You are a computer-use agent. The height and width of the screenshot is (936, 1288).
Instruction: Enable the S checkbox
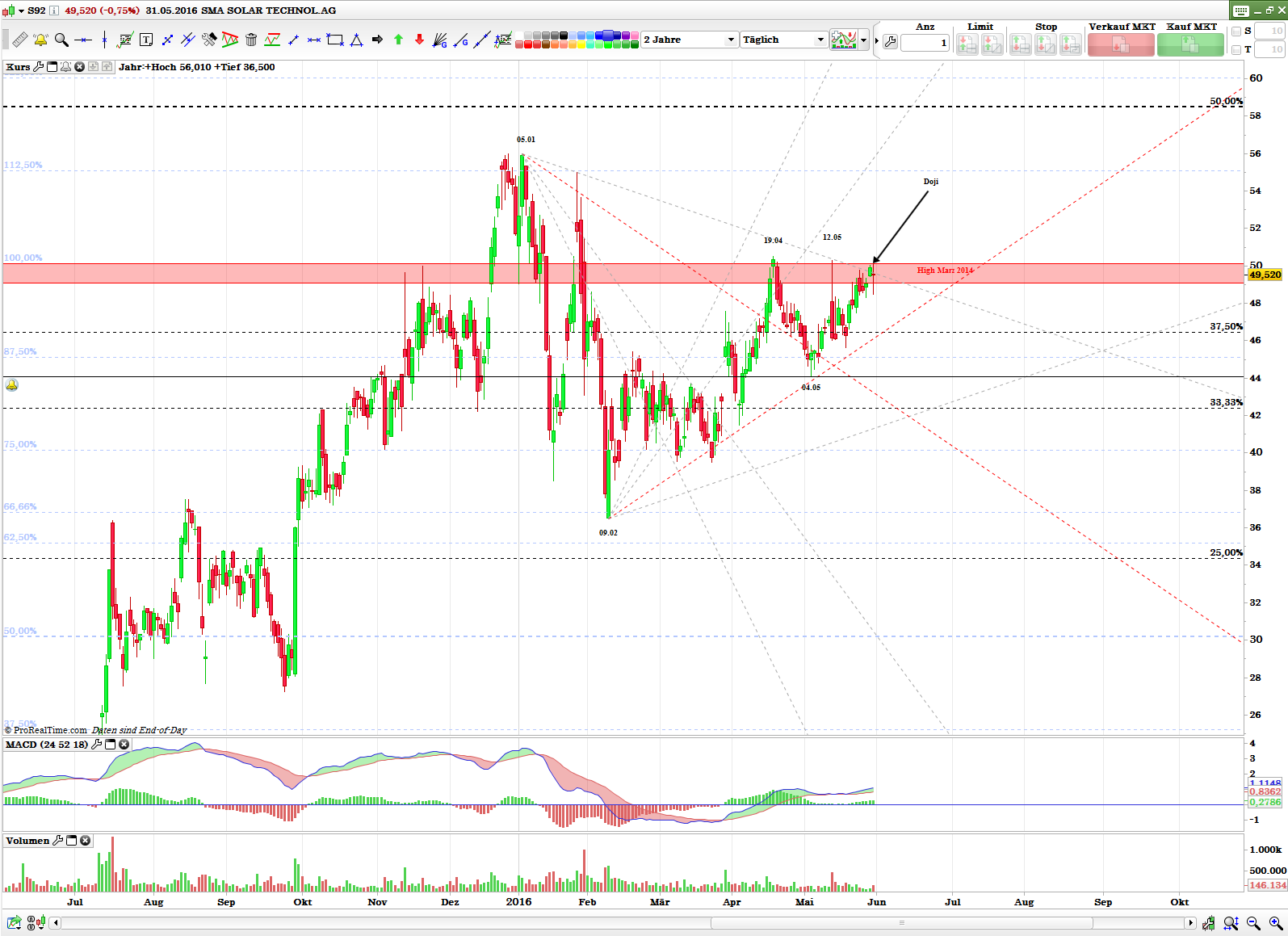[x=1236, y=31]
